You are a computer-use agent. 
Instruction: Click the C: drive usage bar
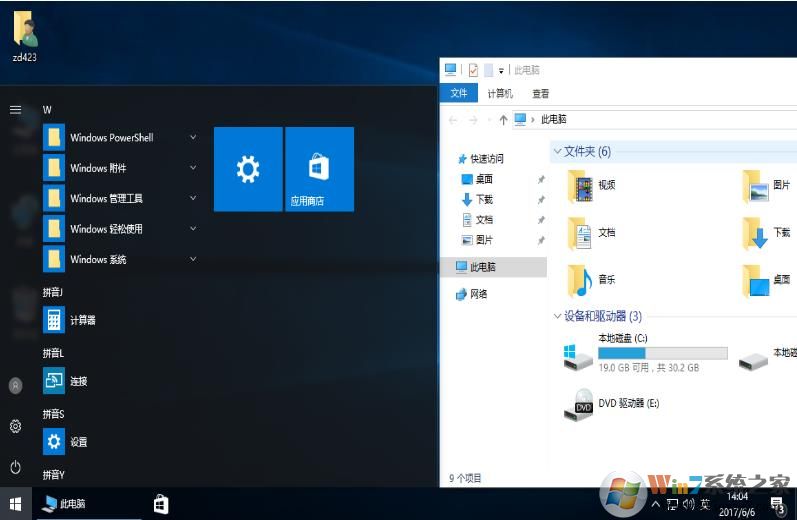pos(662,353)
